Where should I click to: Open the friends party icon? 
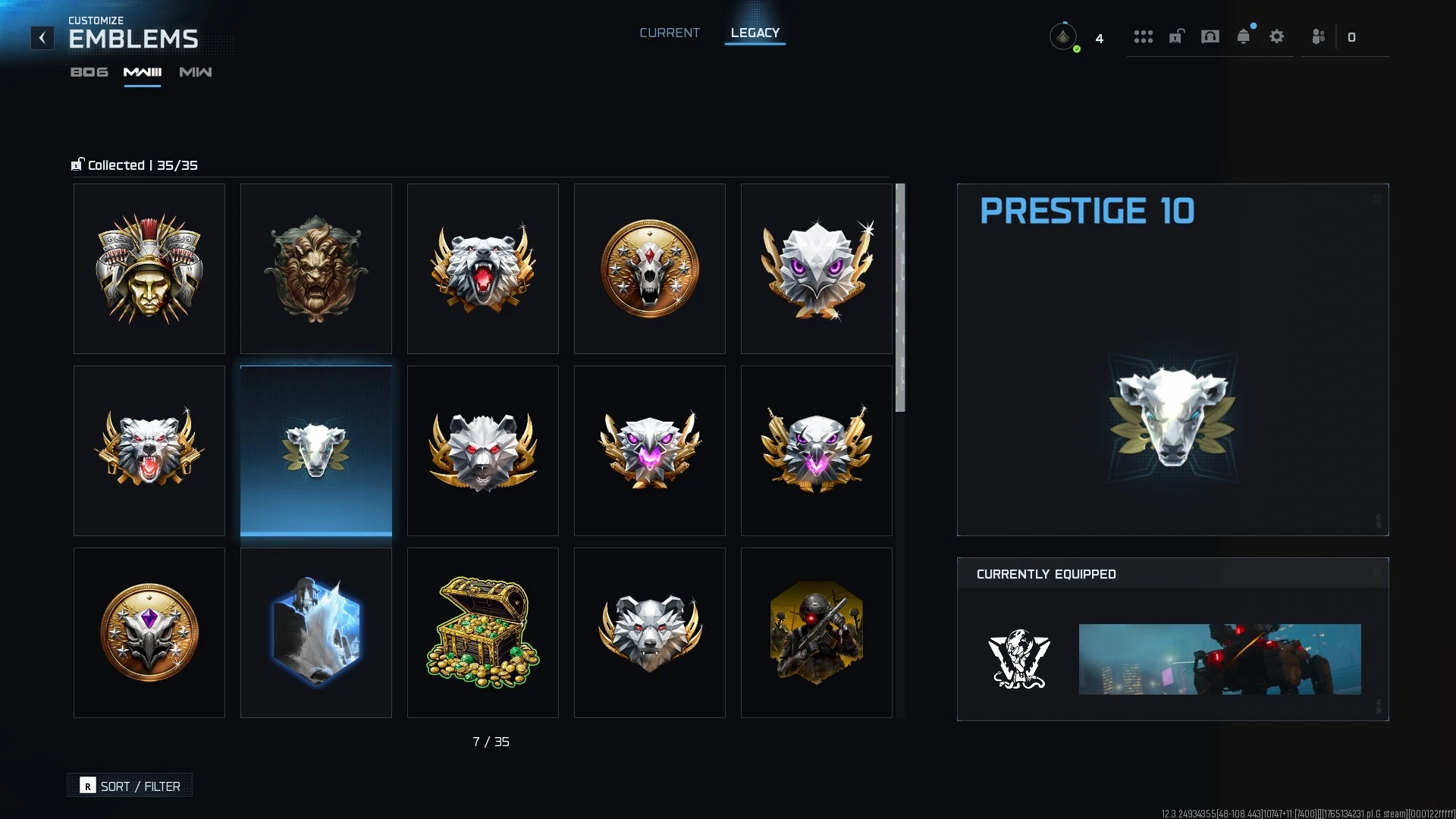point(1319,36)
